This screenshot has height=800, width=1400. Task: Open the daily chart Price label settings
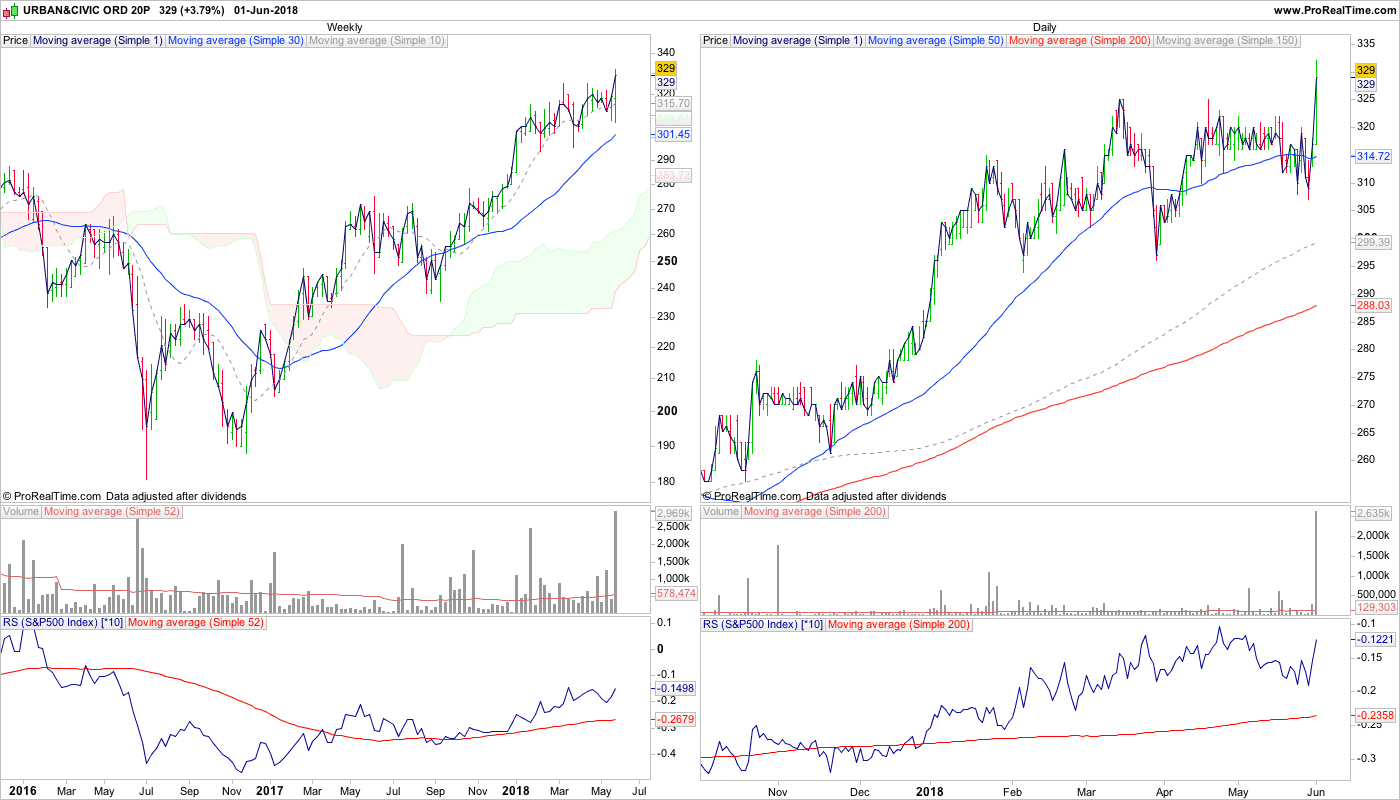pyautogui.click(x=716, y=41)
